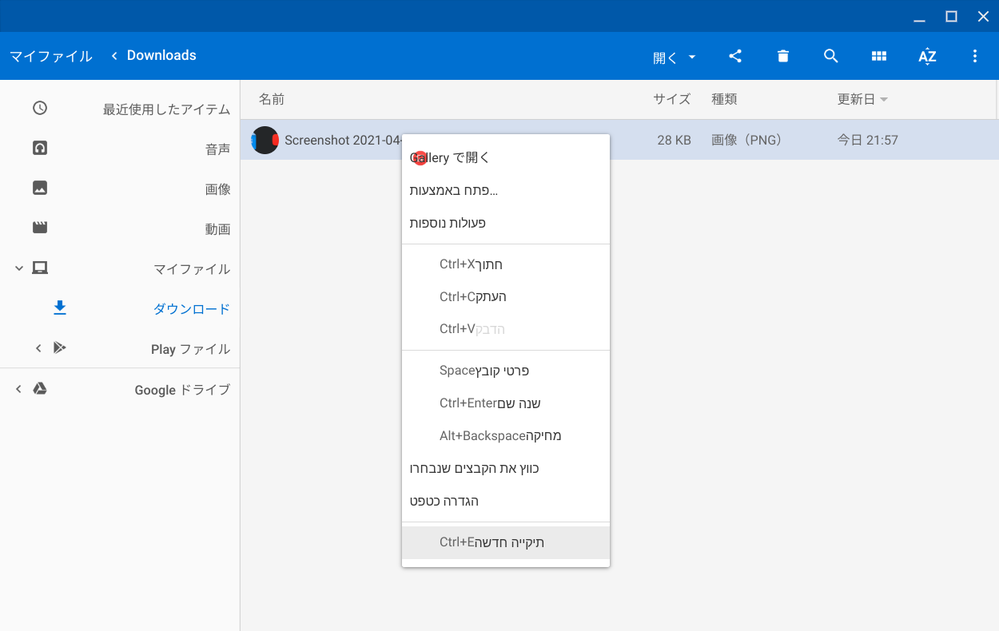Image resolution: width=999 pixels, height=631 pixels.
Task: Click the 画像（PNG）type cell
Action: coord(746,140)
